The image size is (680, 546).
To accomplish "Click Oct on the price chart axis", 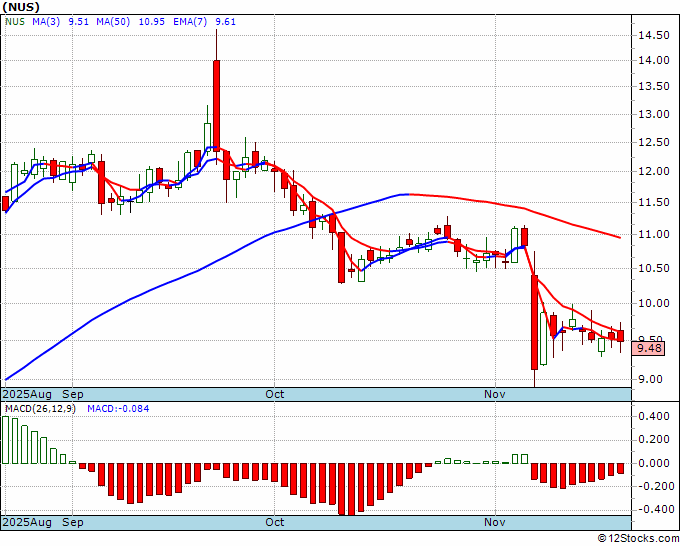I will [x=275, y=395].
